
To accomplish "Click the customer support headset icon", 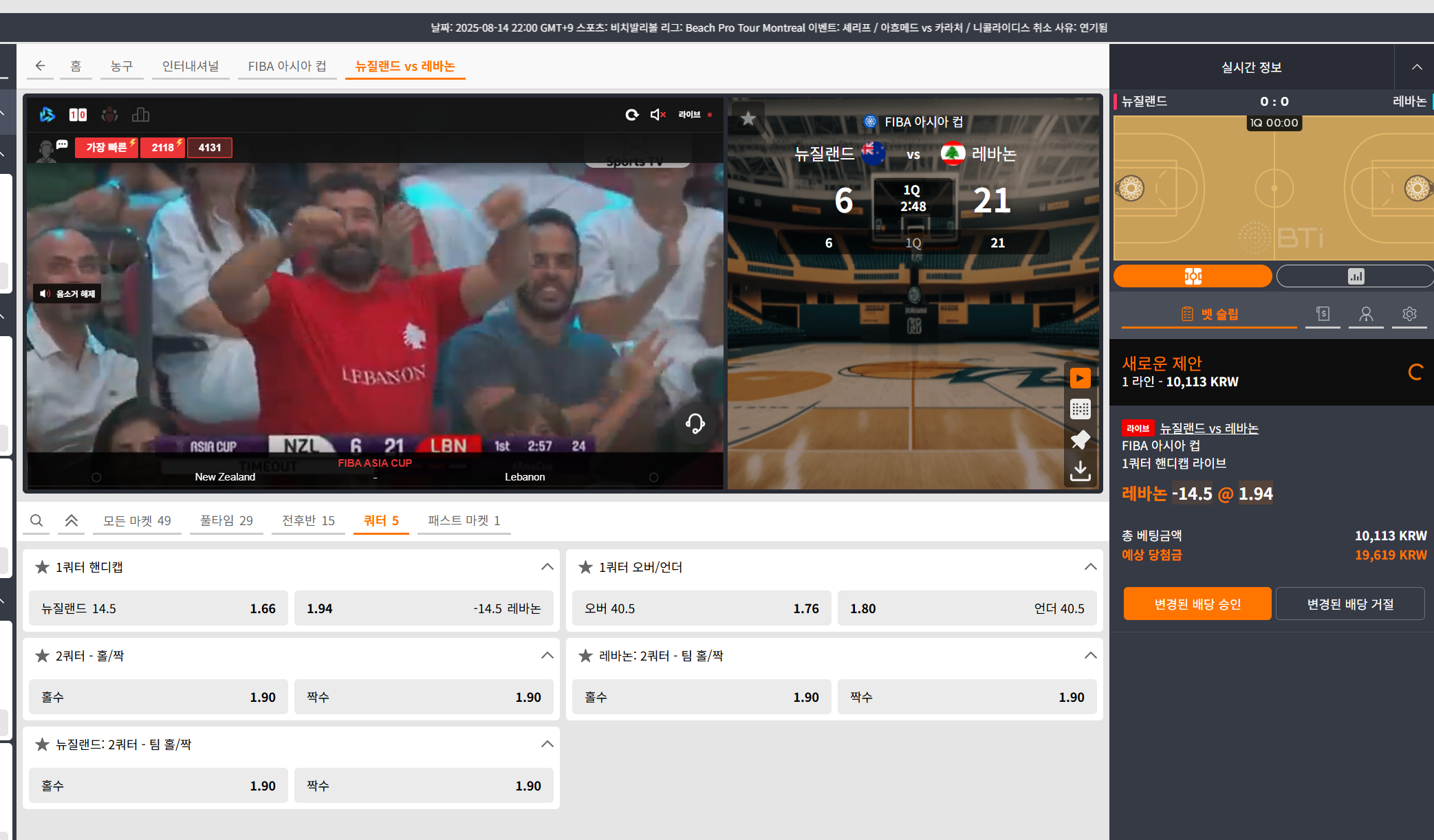I will (695, 423).
